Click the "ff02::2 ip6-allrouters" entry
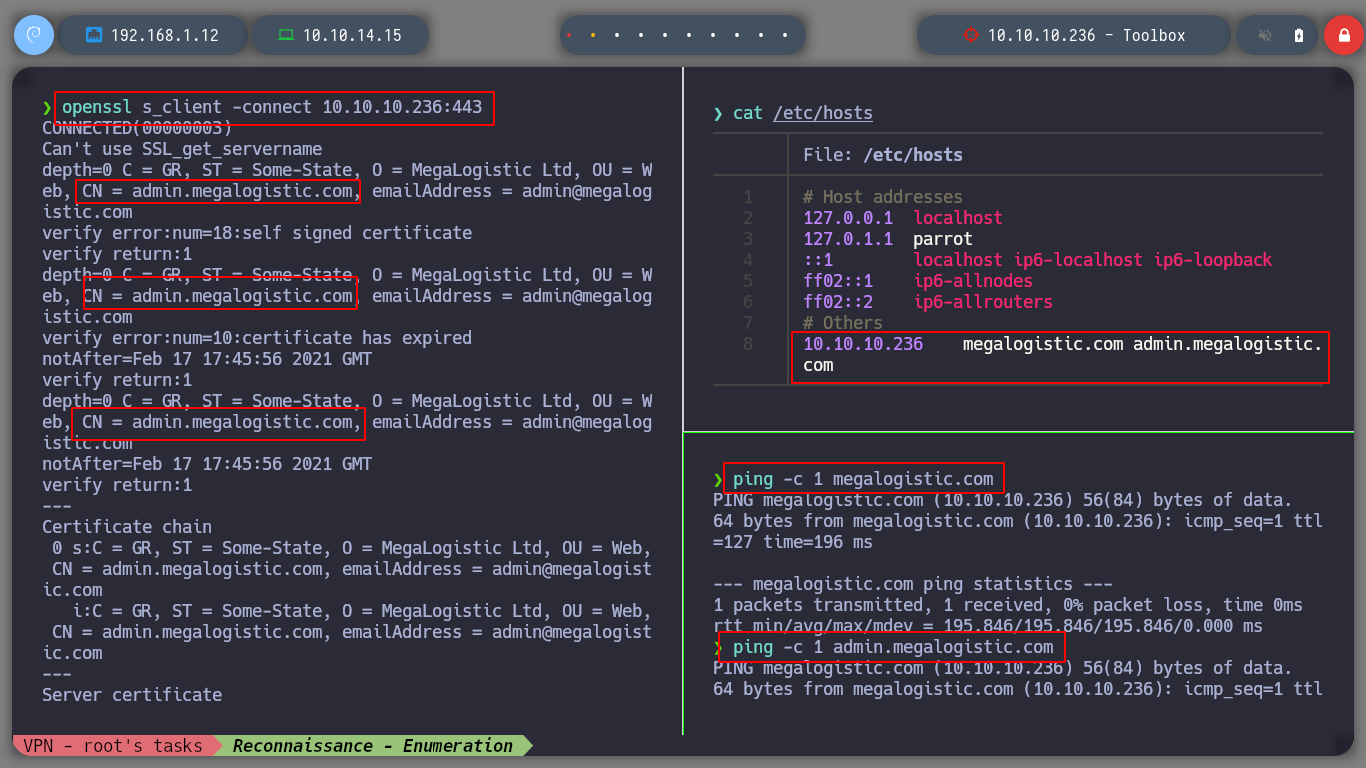This screenshot has height=768, width=1366. click(x=928, y=302)
